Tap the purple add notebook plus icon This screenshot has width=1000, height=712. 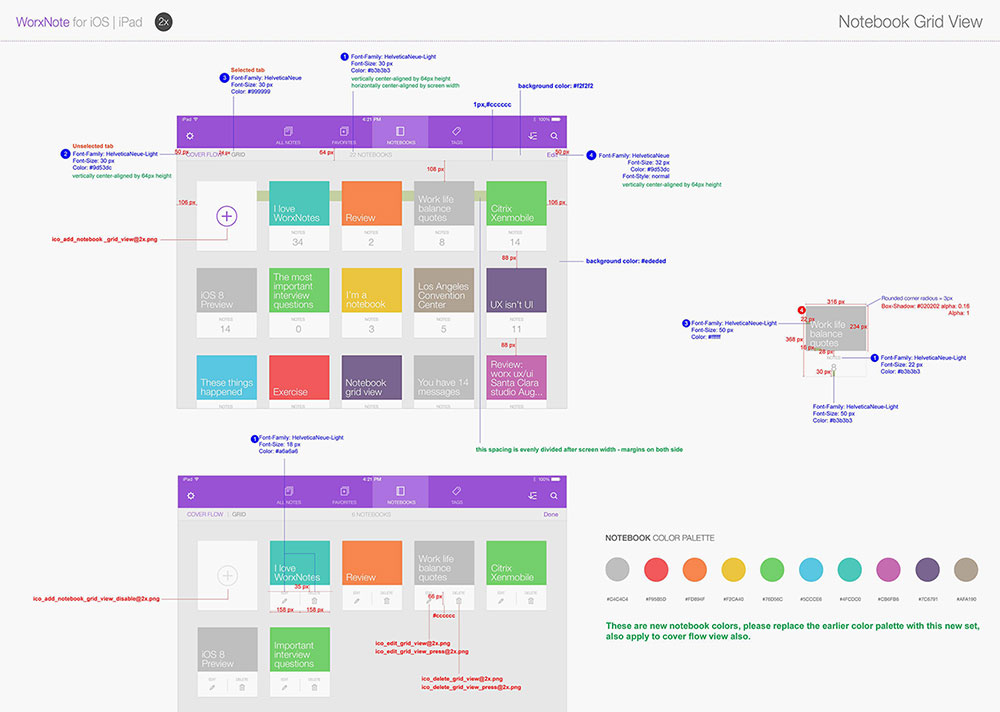227,215
